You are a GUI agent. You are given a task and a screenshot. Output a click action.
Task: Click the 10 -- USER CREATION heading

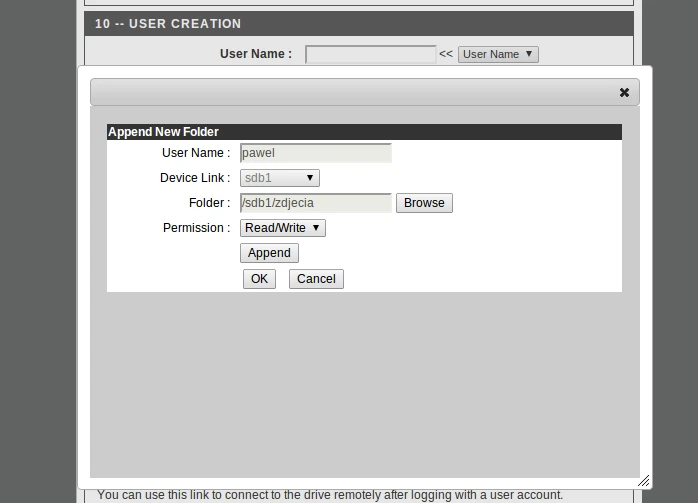coord(168,24)
